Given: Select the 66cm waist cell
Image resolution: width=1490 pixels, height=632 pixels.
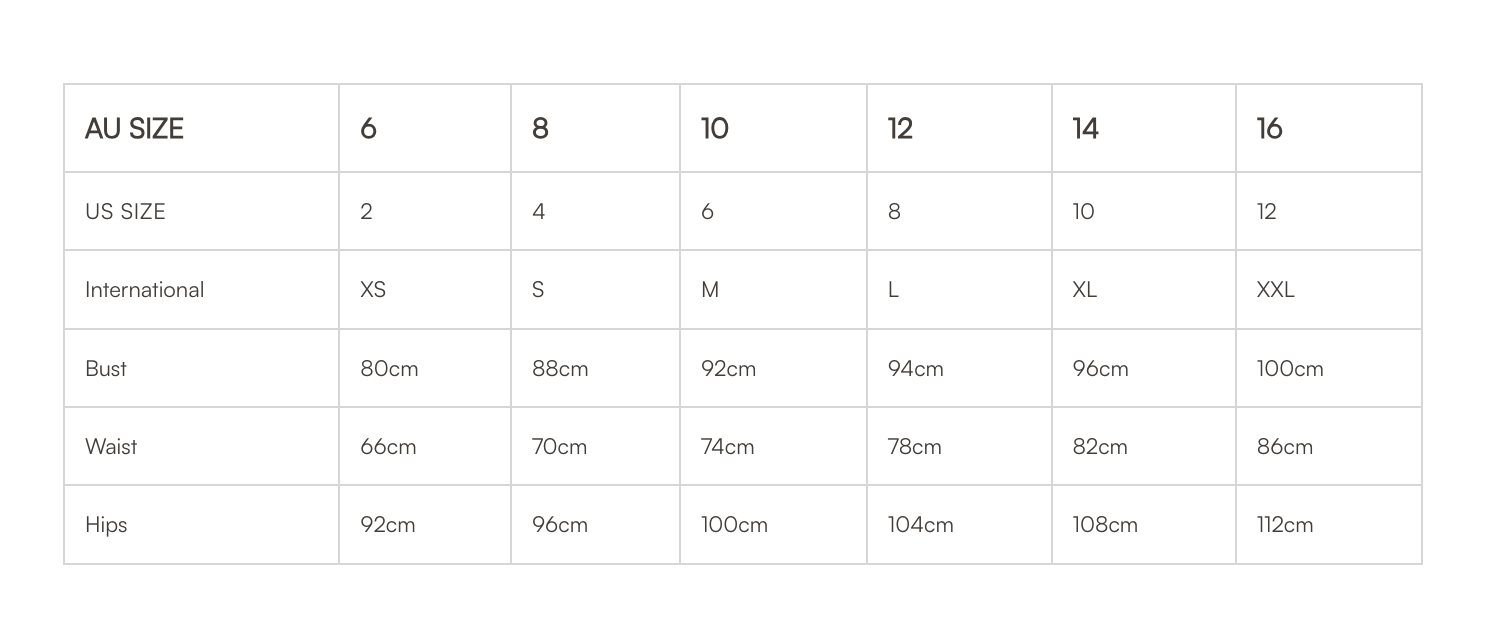Looking at the screenshot, I should 425,446.
